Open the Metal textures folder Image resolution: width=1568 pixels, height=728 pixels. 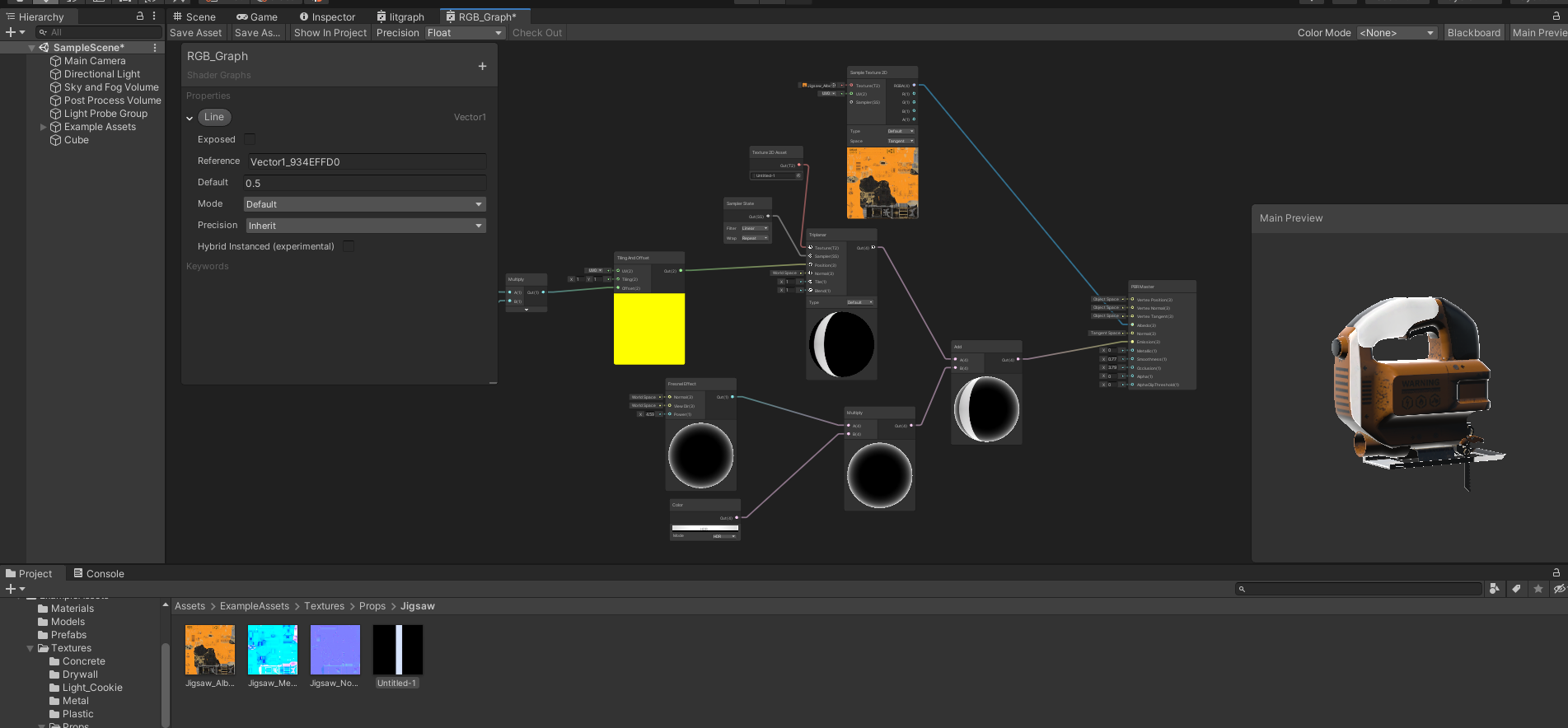pyautogui.click(x=69, y=701)
